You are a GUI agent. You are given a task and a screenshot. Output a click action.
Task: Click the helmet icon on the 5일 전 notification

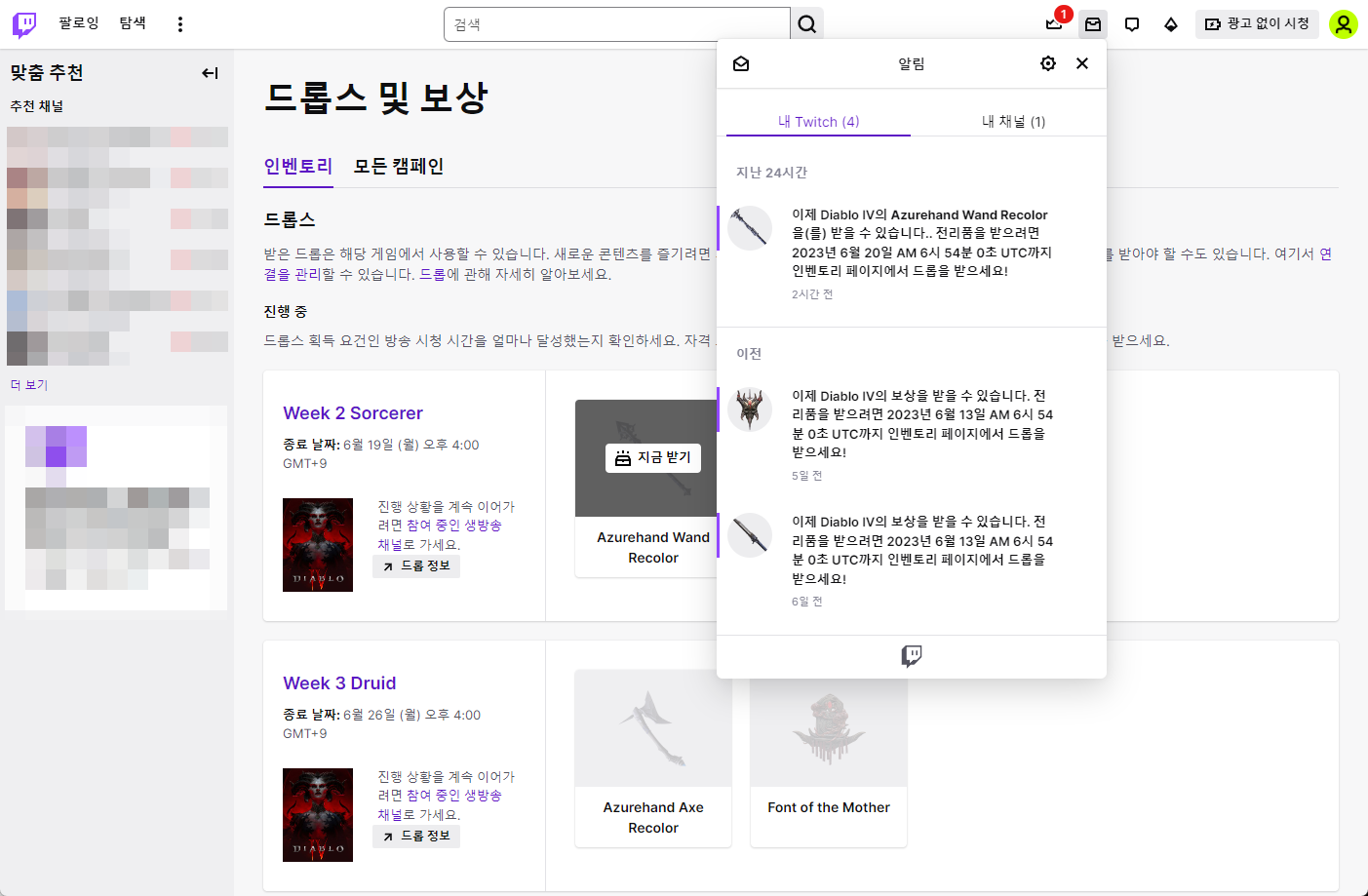tap(750, 409)
